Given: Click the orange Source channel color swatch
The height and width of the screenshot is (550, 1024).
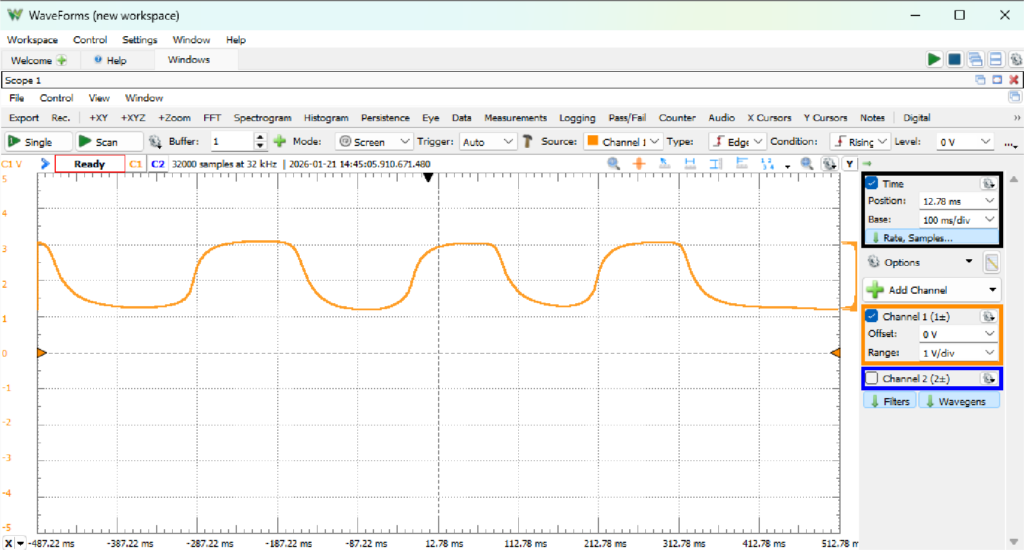Looking at the screenshot, I should [x=592, y=142].
